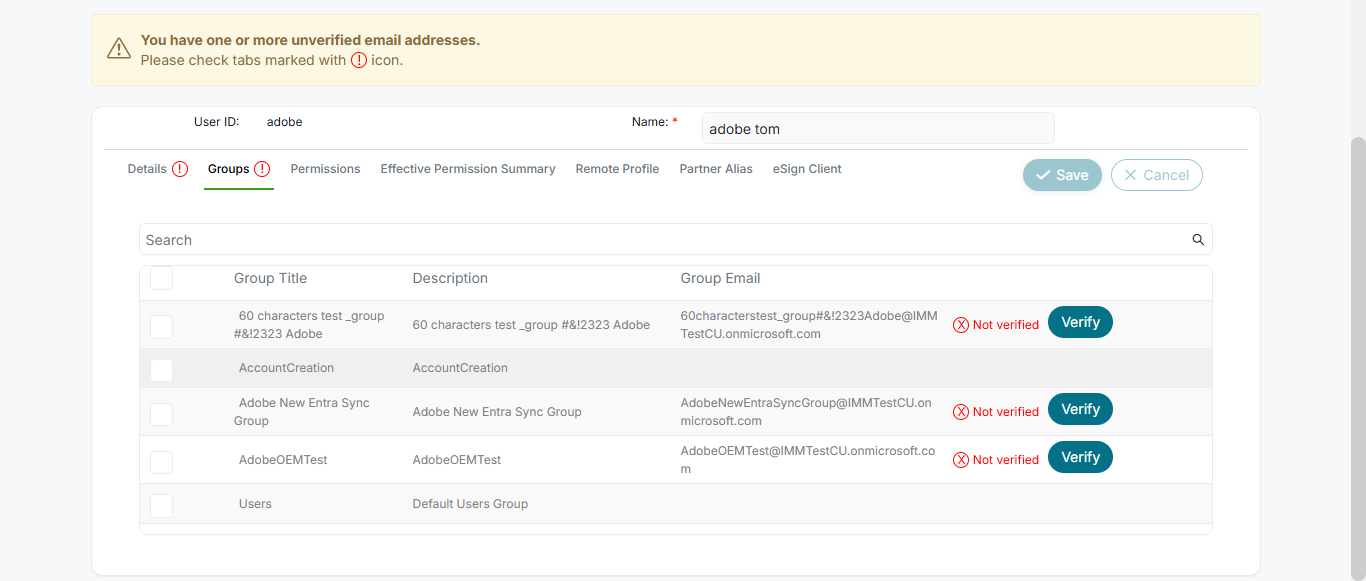Image resolution: width=1366 pixels, height=581 pixels.
Task: Click alert icon on Groups tab
Action: tap(262, 169)
